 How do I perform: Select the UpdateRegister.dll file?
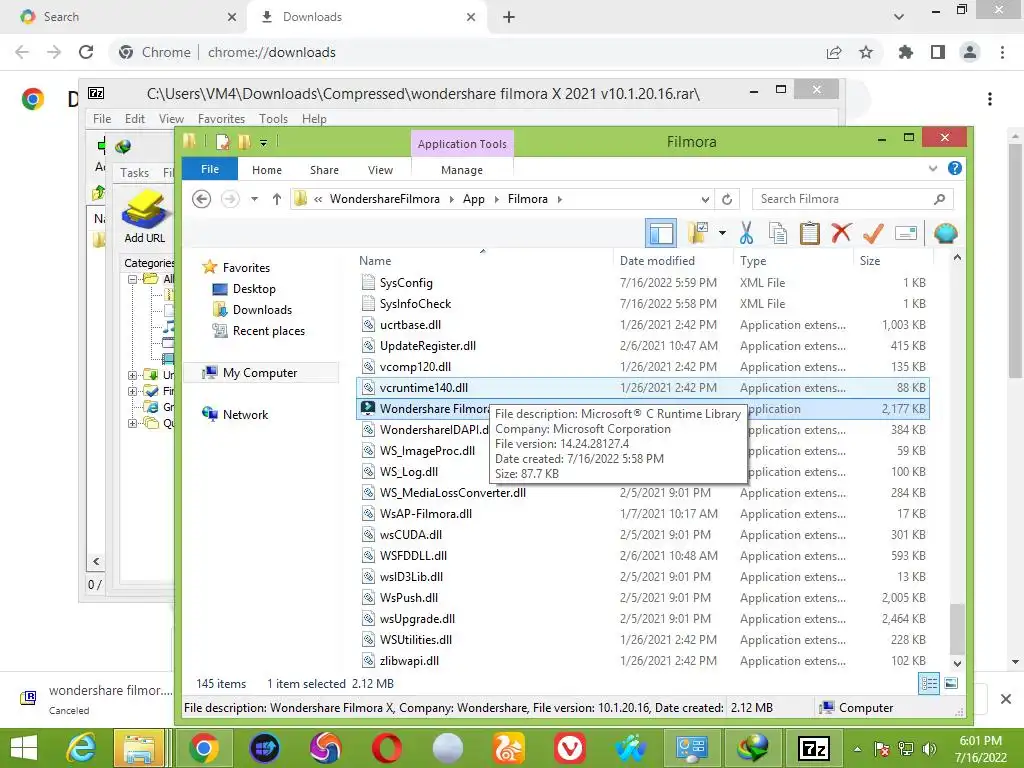(x=428, y=345)
